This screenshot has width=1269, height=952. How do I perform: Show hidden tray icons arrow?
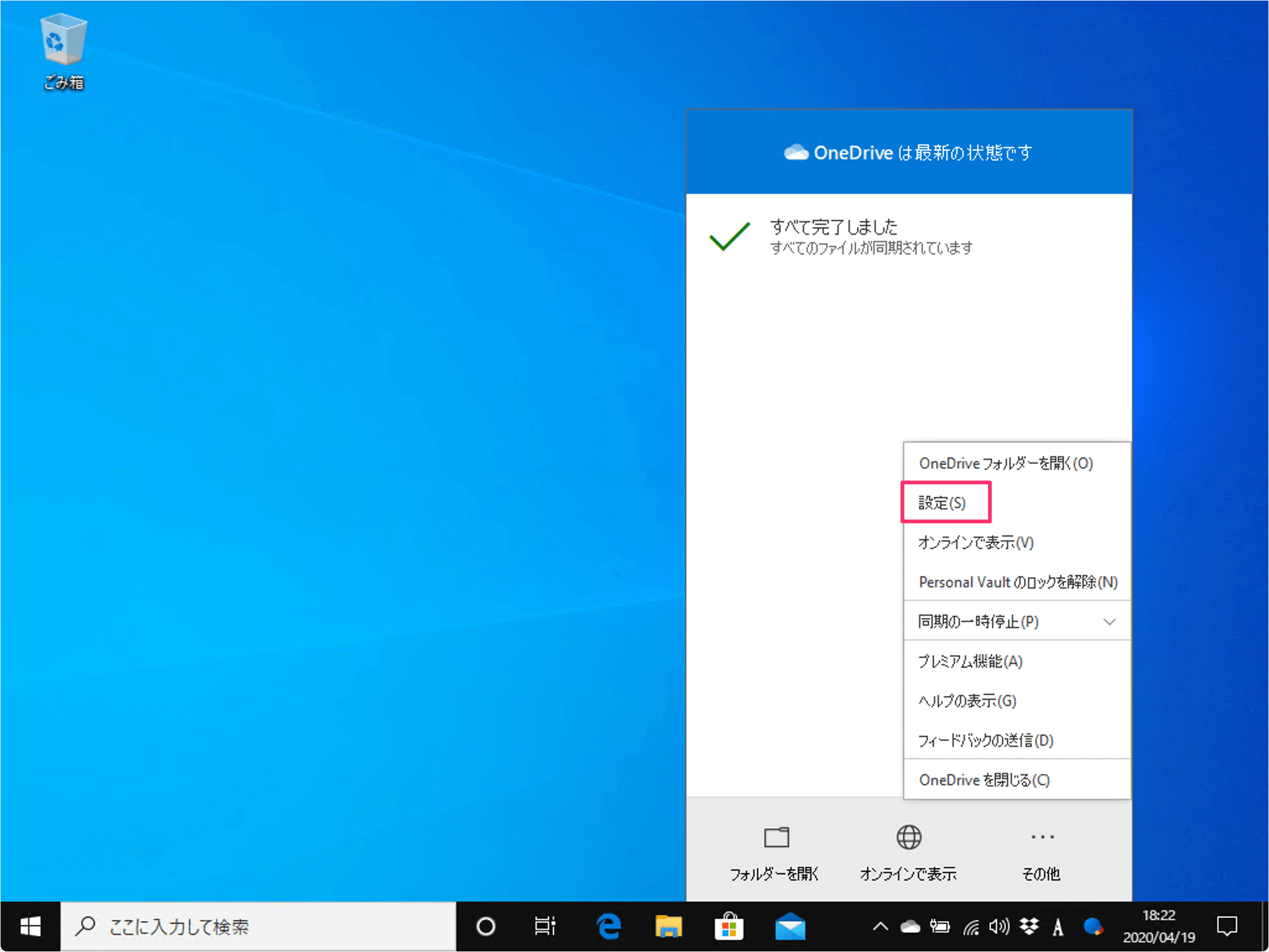tap(880, 926)
